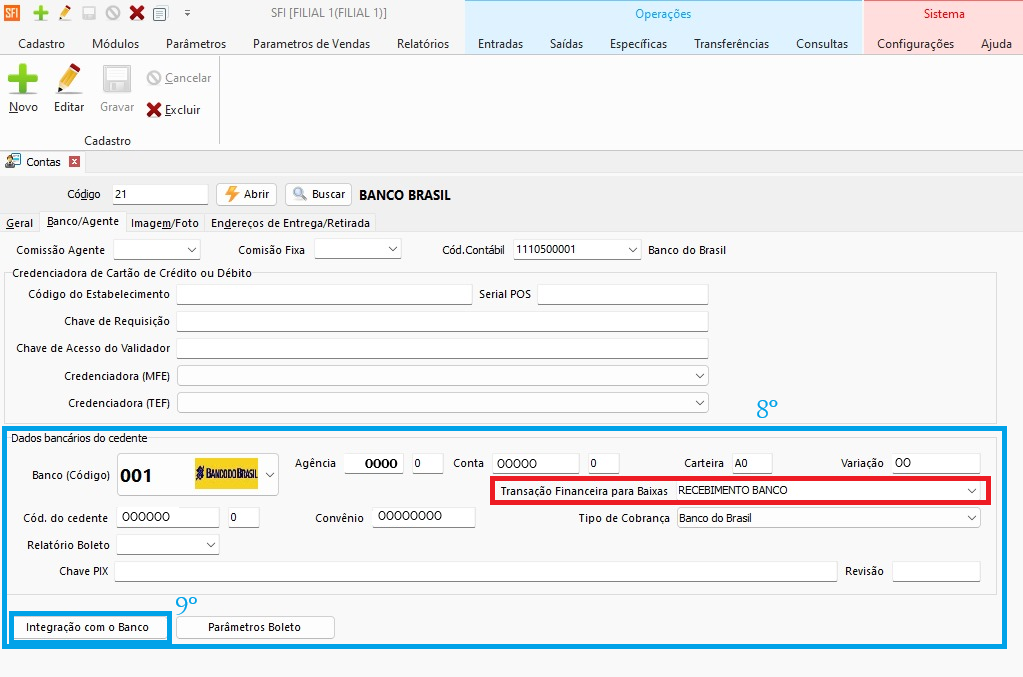Expand the Credenciadora (TEF) dropdown
Screen dimensions: 1023x677
[699, 403]
